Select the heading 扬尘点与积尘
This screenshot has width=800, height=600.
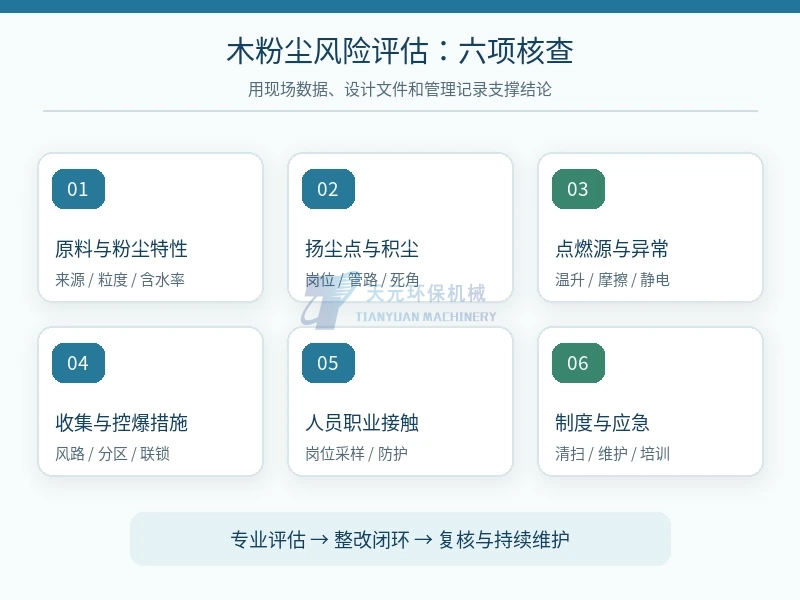click(x=362, y=249)
